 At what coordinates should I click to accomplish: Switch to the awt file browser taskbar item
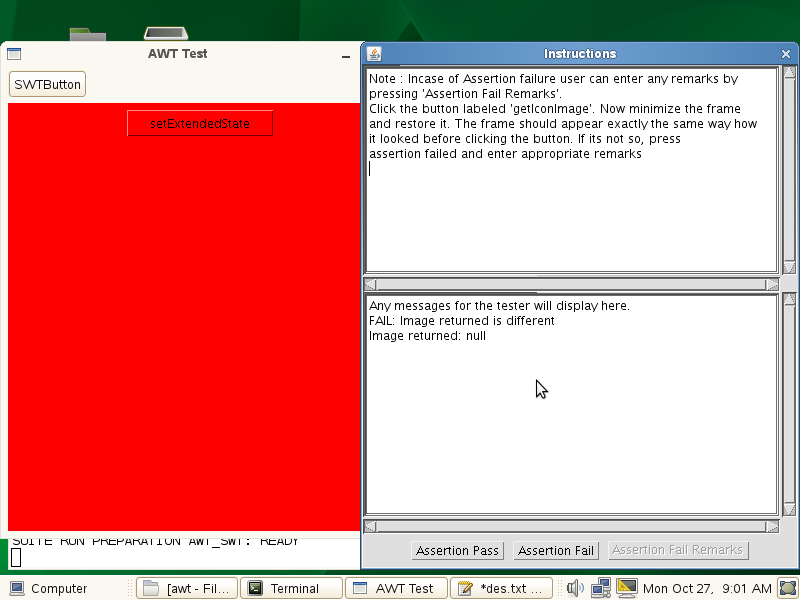coord(188,588)
